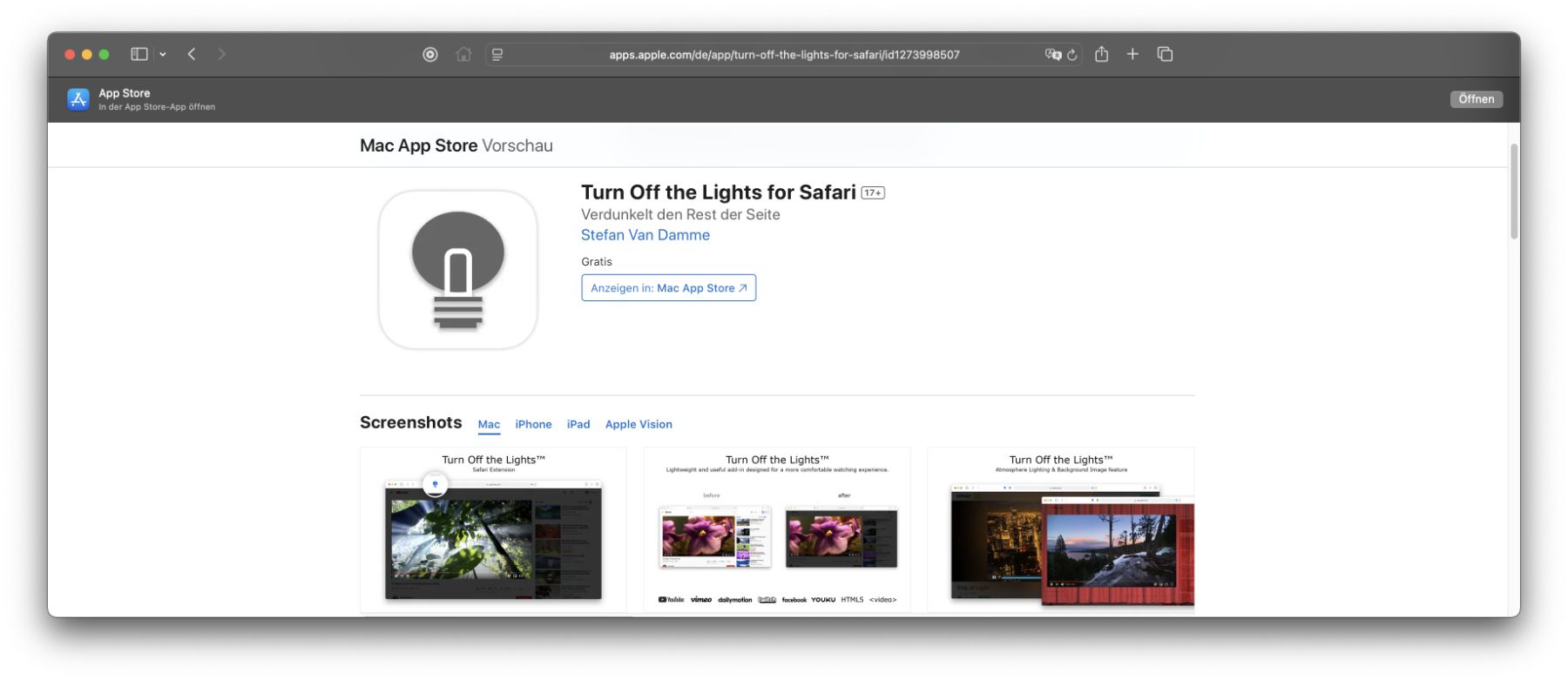Switch to the iPhone screenshots tab

(533, 424)
